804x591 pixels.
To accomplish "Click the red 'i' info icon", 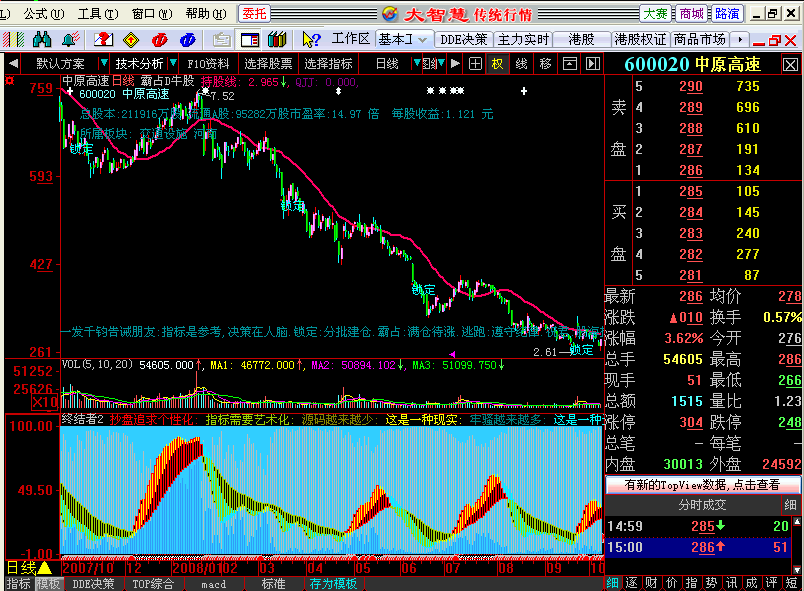I will pos(159,39).
